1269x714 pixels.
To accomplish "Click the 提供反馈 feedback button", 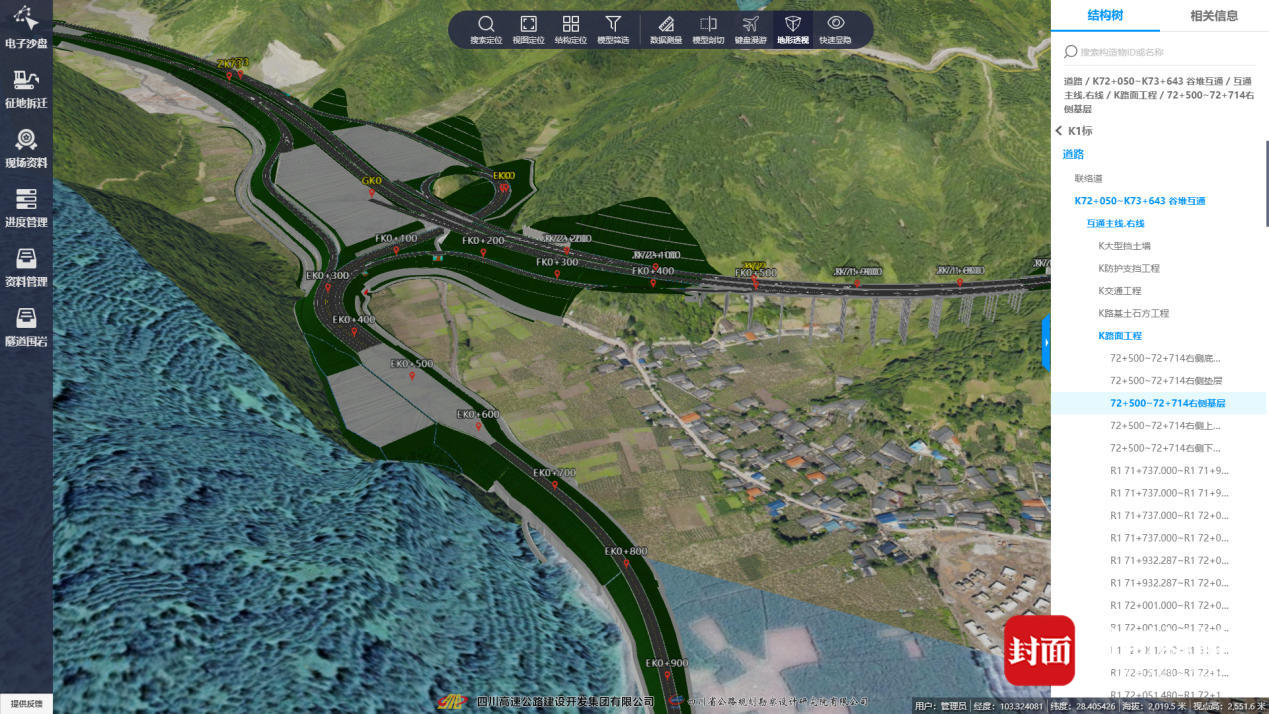I will [26, 704].
